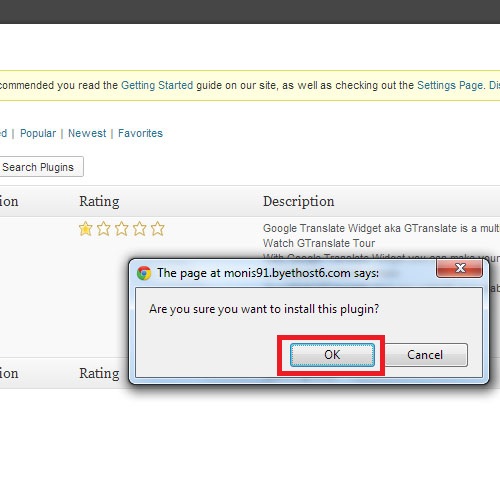The width and height of the screenshot is (500, 500).
Task: Click 'Are you sure you want to install' message
Action: click(264, 309)
